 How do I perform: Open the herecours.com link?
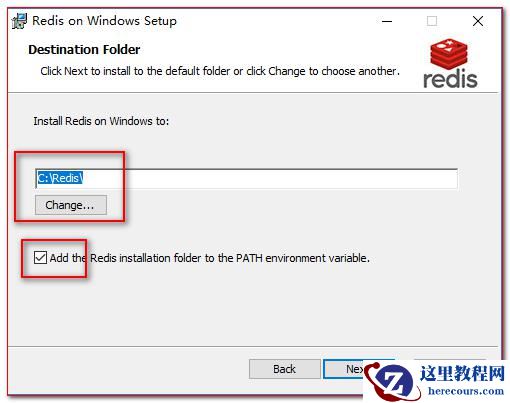[x=466, y=391]
